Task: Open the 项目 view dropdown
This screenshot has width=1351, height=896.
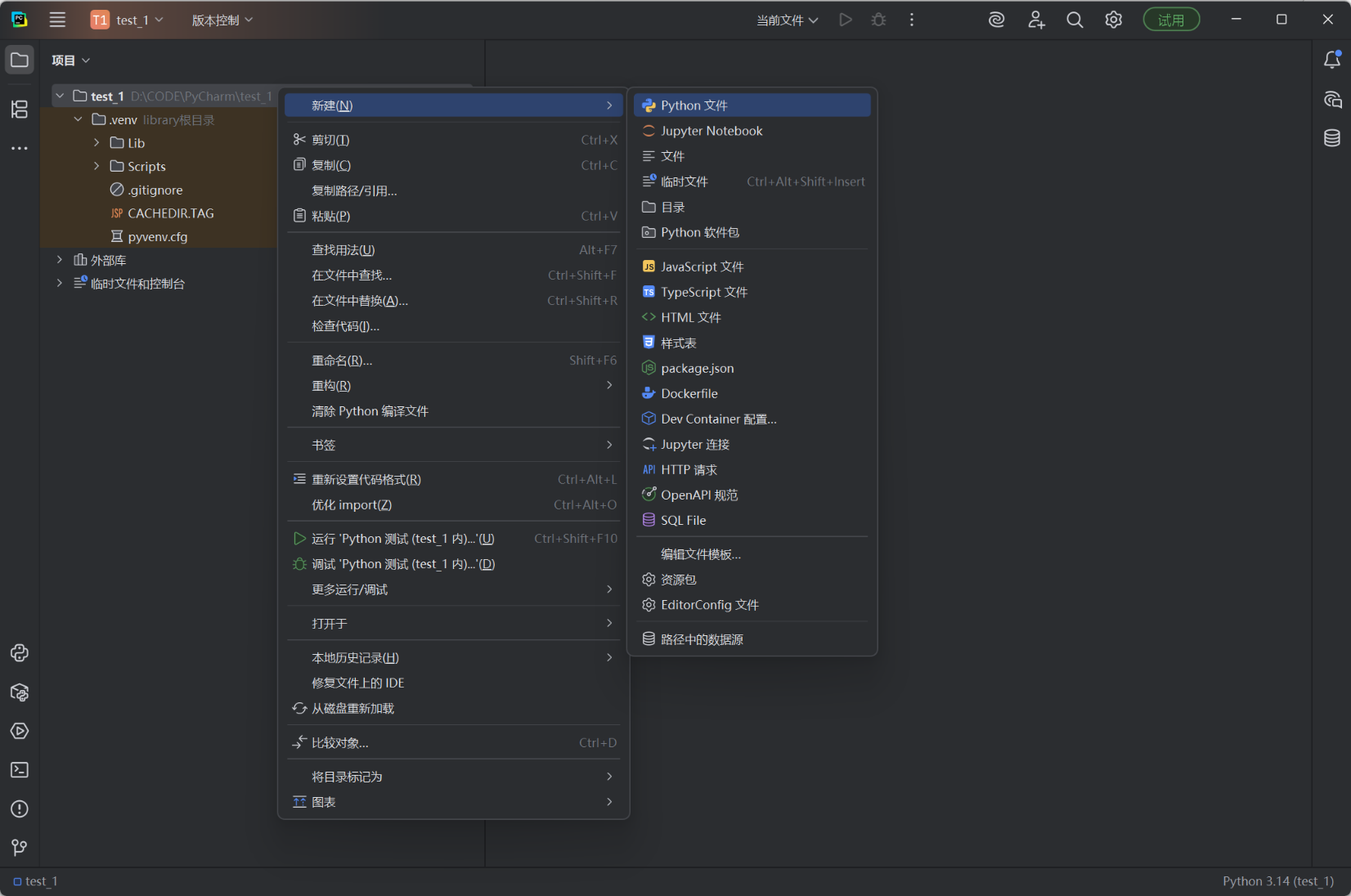Action: pyautogui.click(x=70, y=60)
